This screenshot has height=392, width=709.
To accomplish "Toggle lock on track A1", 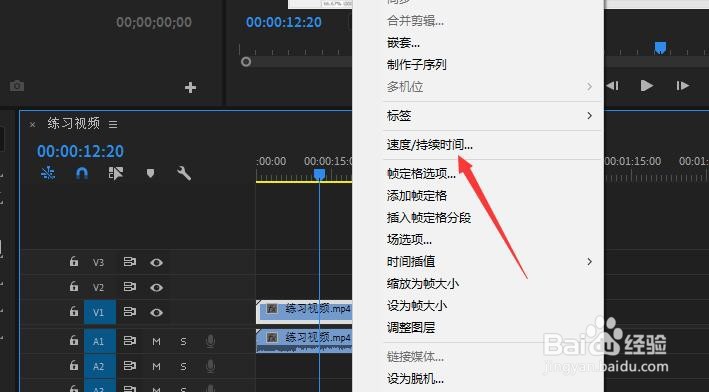I will pyautogui.click(x=74, y=340).
